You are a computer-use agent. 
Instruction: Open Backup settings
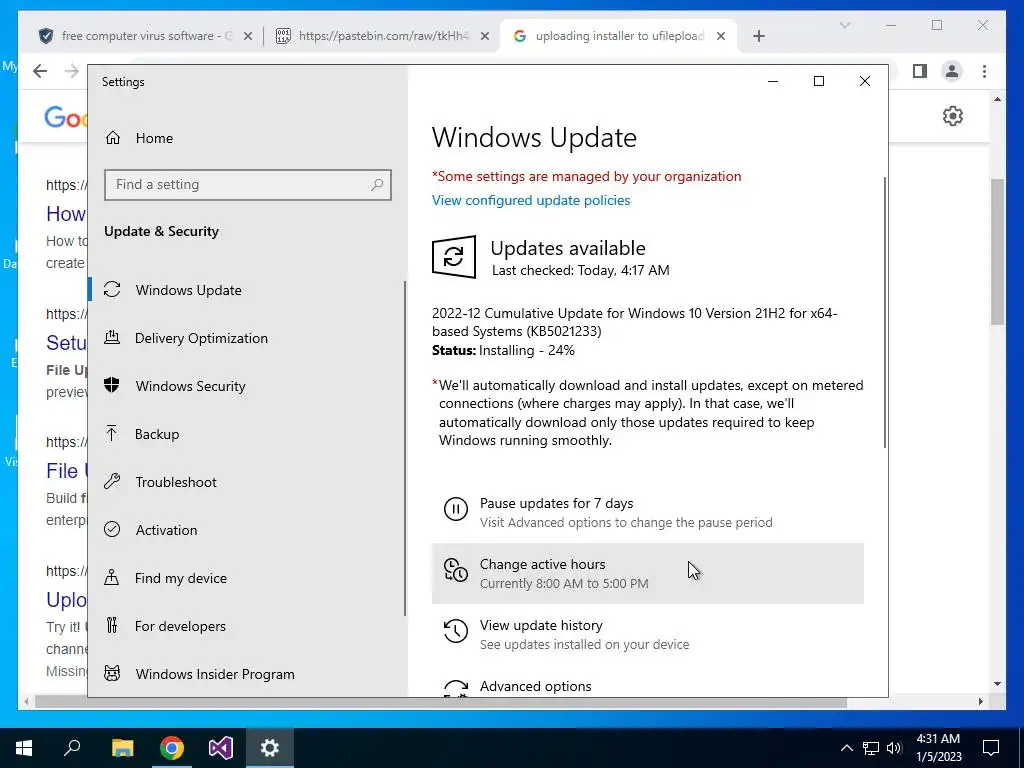click(157, 434)
